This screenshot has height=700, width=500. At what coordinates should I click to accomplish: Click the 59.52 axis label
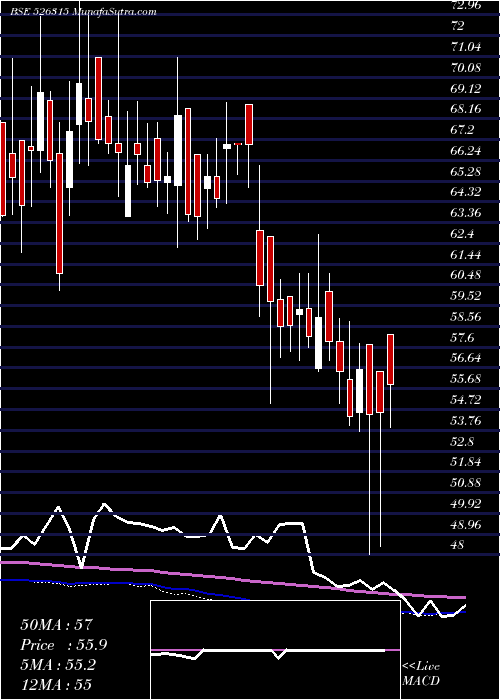point(467,296)
